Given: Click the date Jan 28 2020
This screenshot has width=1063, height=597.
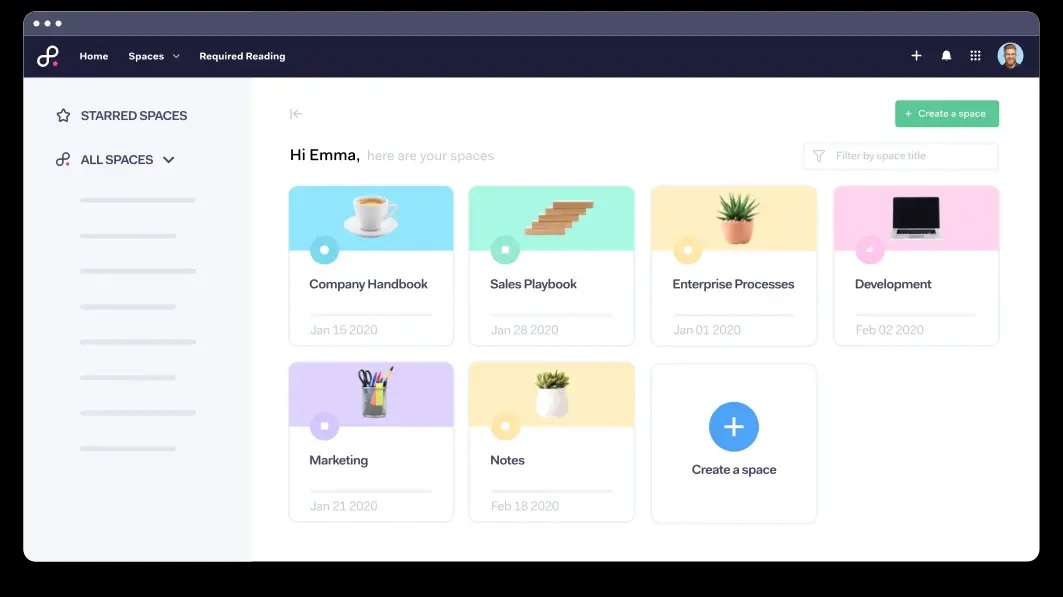Looking at the screenshot, I should click(x=525, y=330).
